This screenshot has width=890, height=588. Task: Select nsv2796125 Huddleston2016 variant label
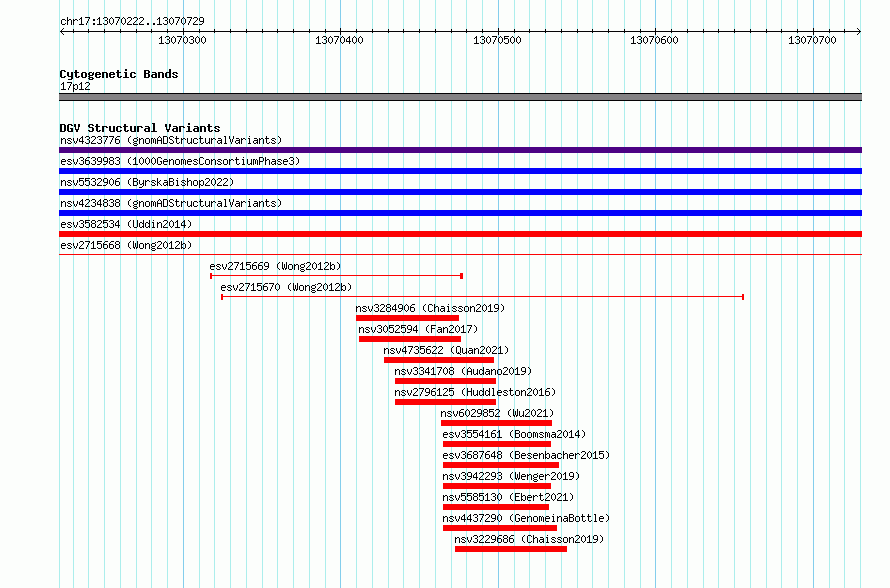click(475, 392)
